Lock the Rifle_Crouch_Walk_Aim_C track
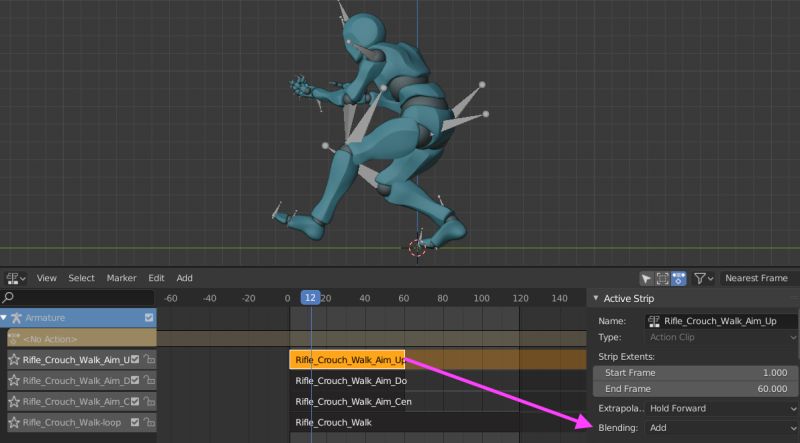The height and width of the screenshot is (443, 800). pyautogui.click(x=148, y=402)
